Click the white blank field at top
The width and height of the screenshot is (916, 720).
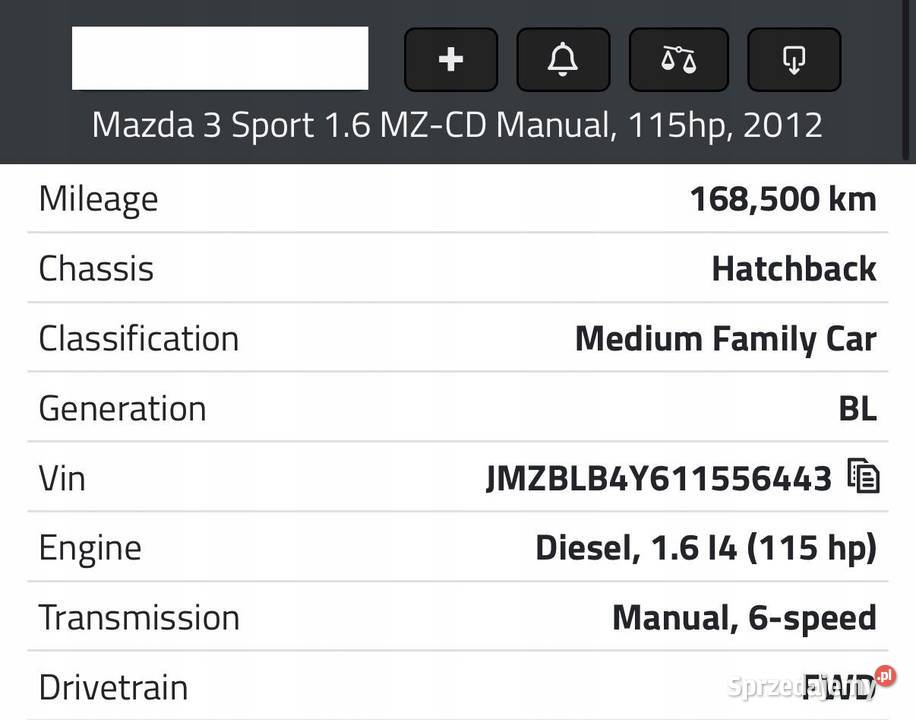(220, 58)
